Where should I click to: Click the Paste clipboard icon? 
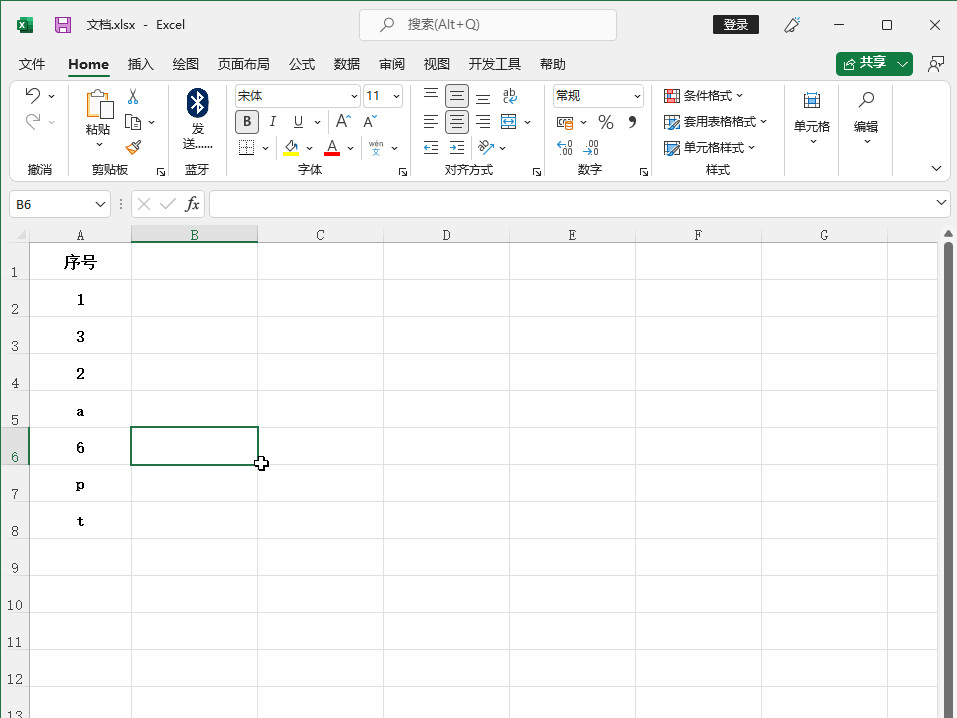[99, 104]
